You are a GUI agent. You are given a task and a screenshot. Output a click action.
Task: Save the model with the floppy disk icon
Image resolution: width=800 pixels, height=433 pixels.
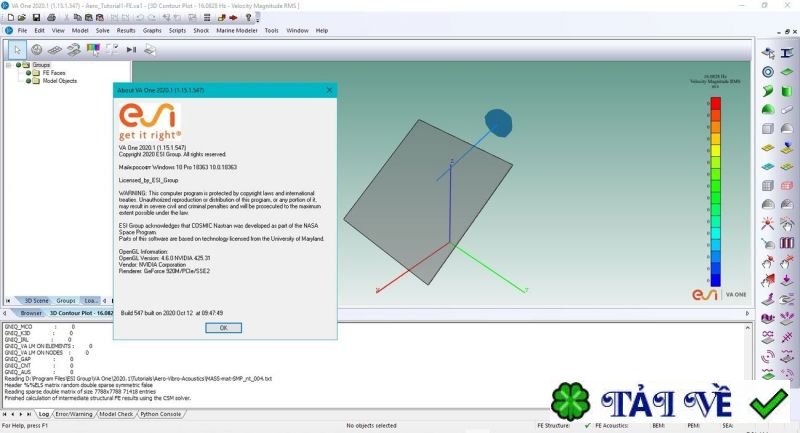[x=36, y=17]
